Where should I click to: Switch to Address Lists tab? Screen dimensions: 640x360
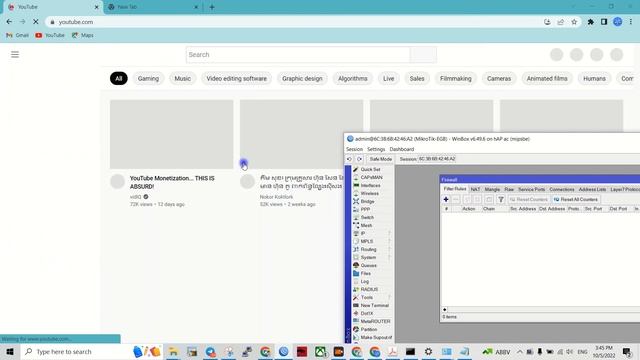592,189
